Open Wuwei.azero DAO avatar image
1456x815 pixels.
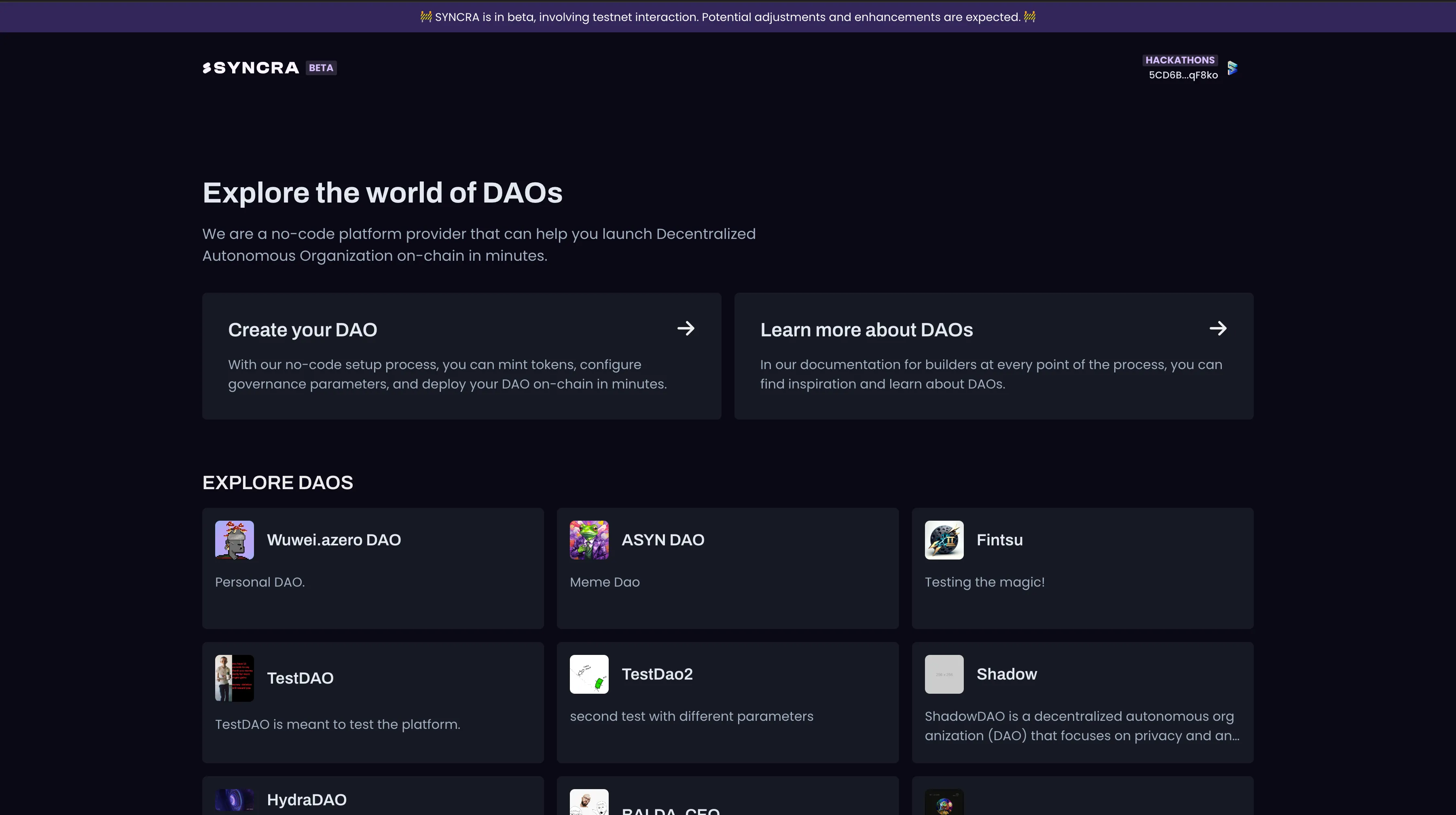click(234, 540)
